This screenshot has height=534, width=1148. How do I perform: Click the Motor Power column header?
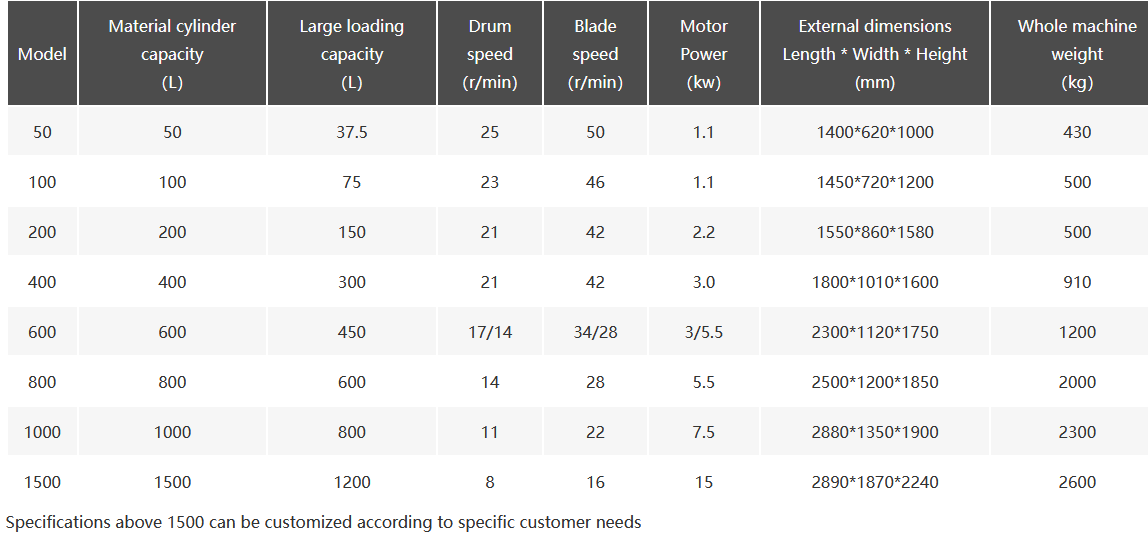704,54
